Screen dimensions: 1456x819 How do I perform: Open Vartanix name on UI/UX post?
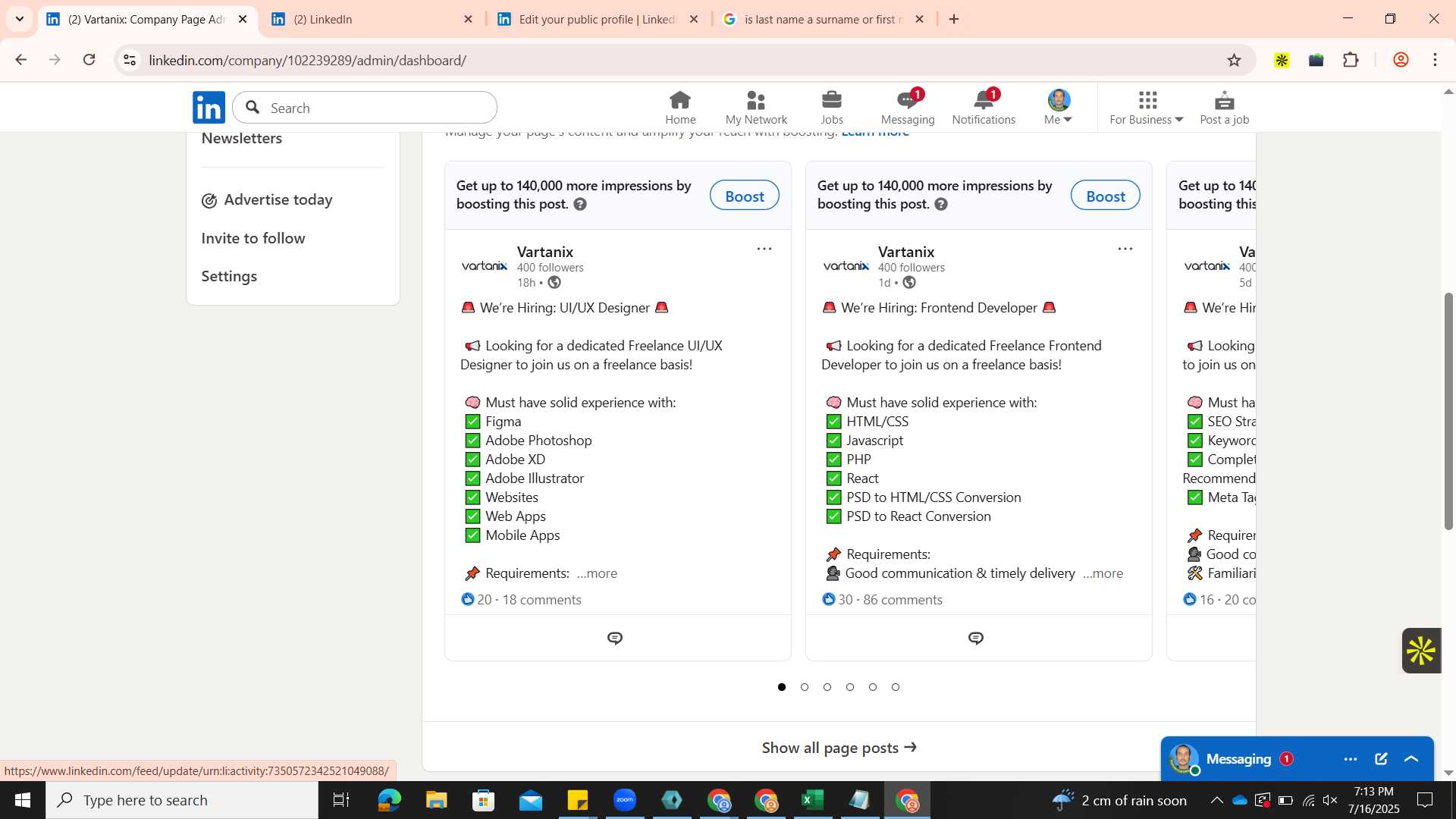coord(544,252)
